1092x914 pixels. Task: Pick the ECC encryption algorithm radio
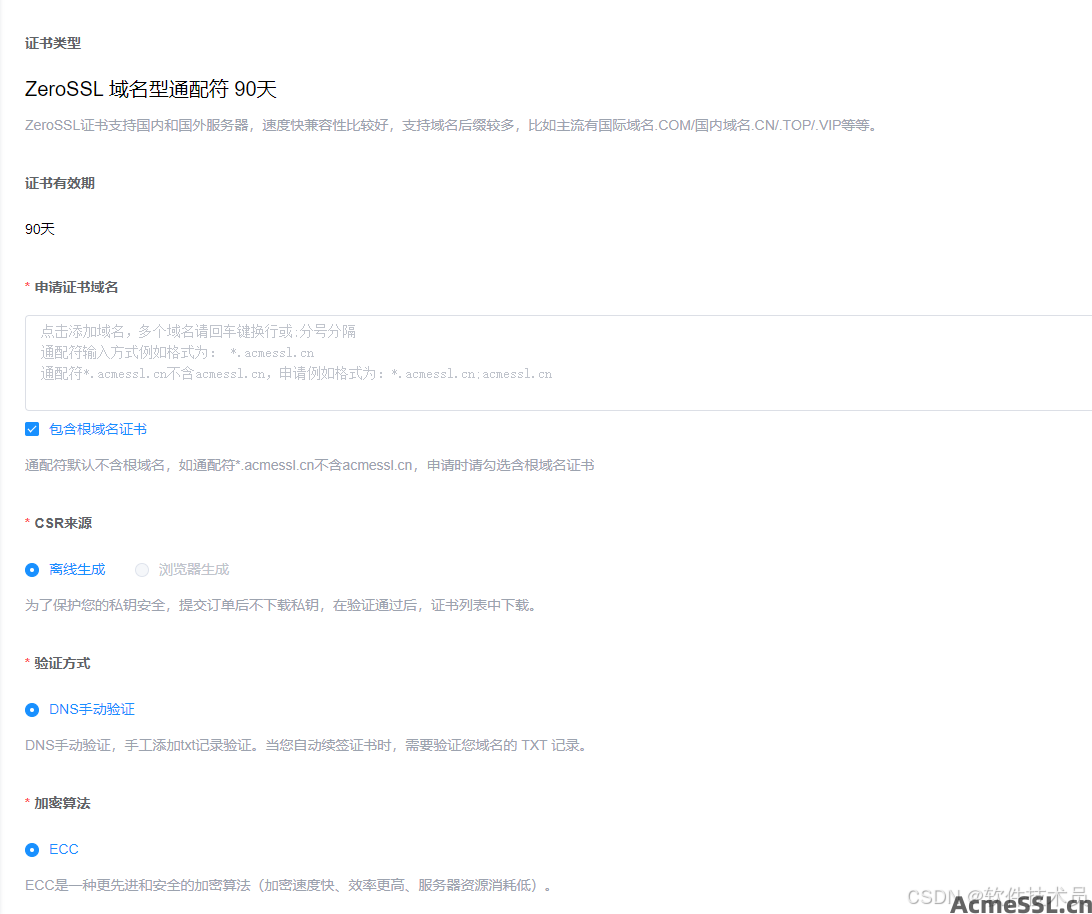[x=32, y=850]
